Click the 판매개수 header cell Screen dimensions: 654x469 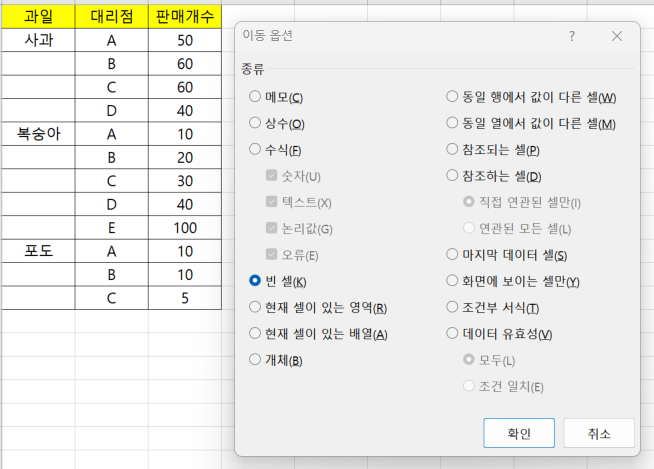click(x=185, y=17)
